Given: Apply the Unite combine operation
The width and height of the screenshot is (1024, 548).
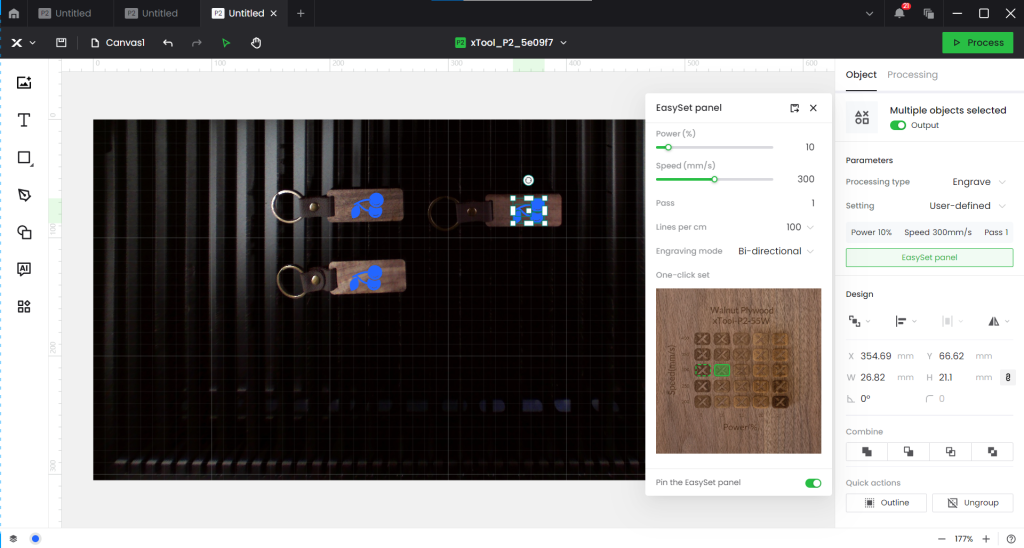Looking at the screenshot, I should (867, 451).
